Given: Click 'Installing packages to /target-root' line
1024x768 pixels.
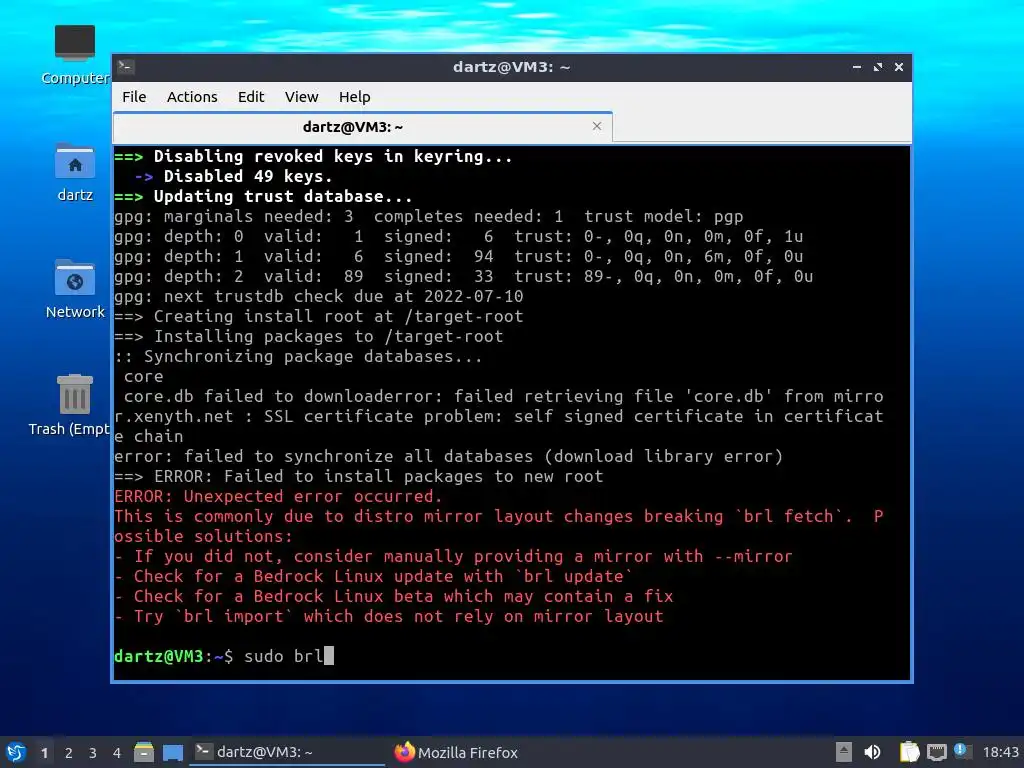Looking at the screenshot, I should 309,336.
